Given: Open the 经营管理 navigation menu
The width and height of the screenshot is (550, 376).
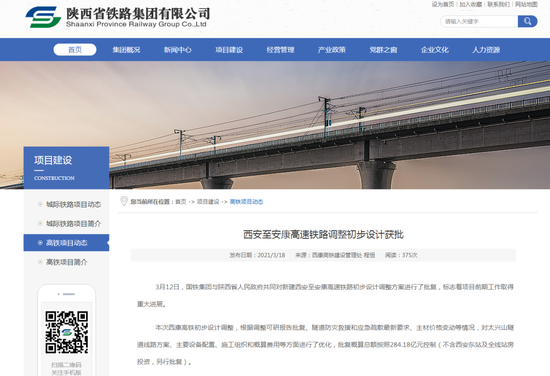Looking at the screenshot, I should (x=280, y=50).
